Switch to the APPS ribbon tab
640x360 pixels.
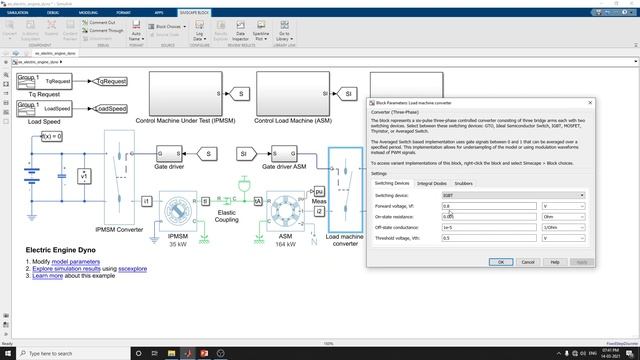coord(159,13)
